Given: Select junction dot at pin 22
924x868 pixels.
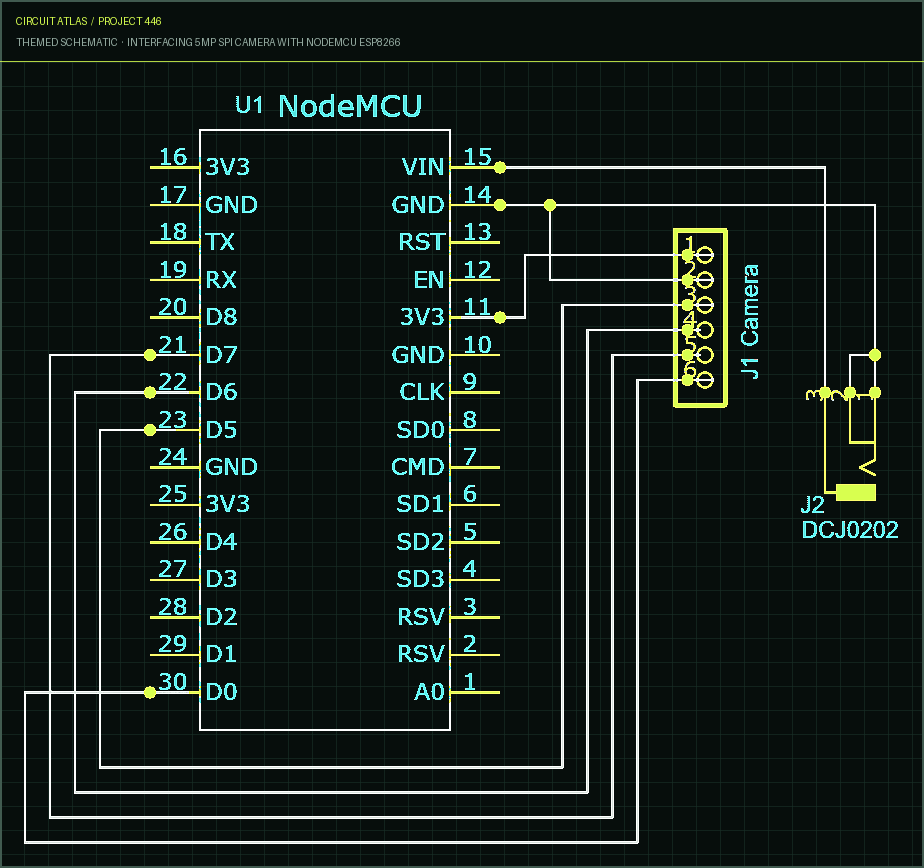Looking at the screenshot, I should 150,392.
